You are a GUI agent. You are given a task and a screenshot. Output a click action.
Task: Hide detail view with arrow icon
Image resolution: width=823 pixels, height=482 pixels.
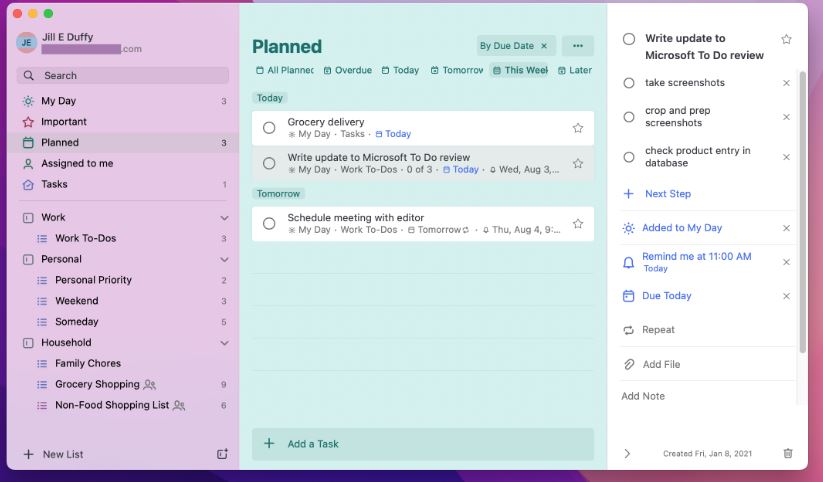click(x=627, y=454)
